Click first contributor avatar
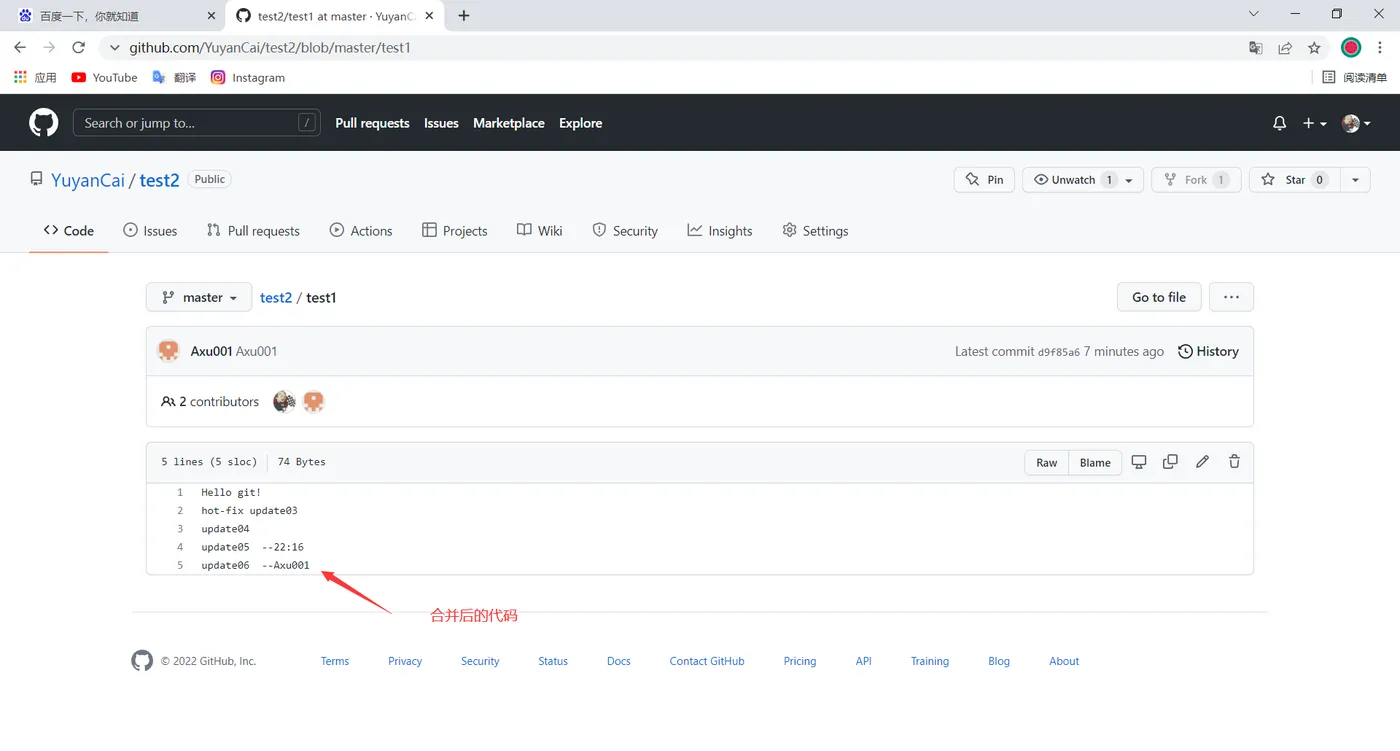 [284, 401]
